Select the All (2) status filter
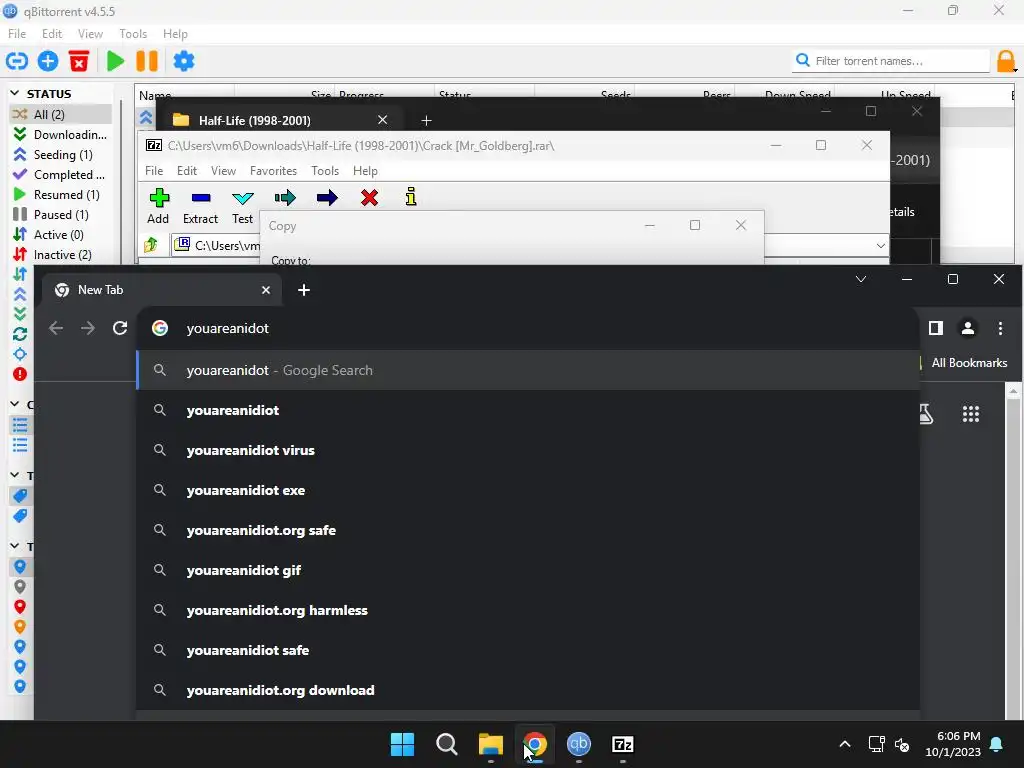This screenshot has width=1024, height=768. tap(60, 114)
